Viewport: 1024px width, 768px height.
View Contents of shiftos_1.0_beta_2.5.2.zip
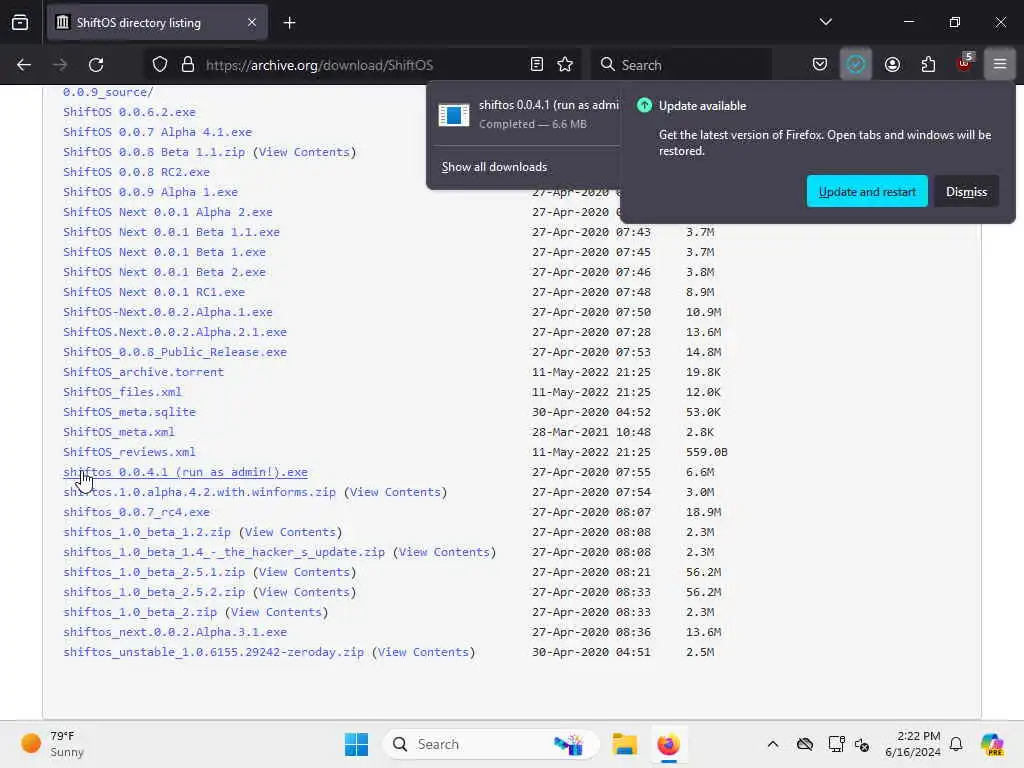click(x=304, y=592)
